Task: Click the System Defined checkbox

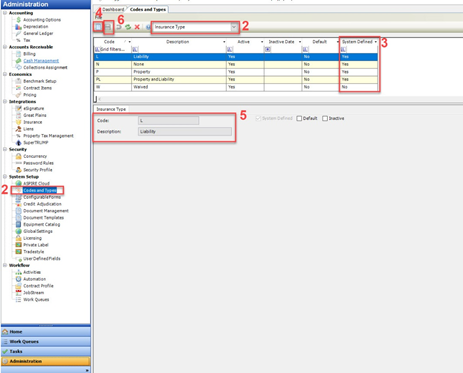Action: pos(258,118)
